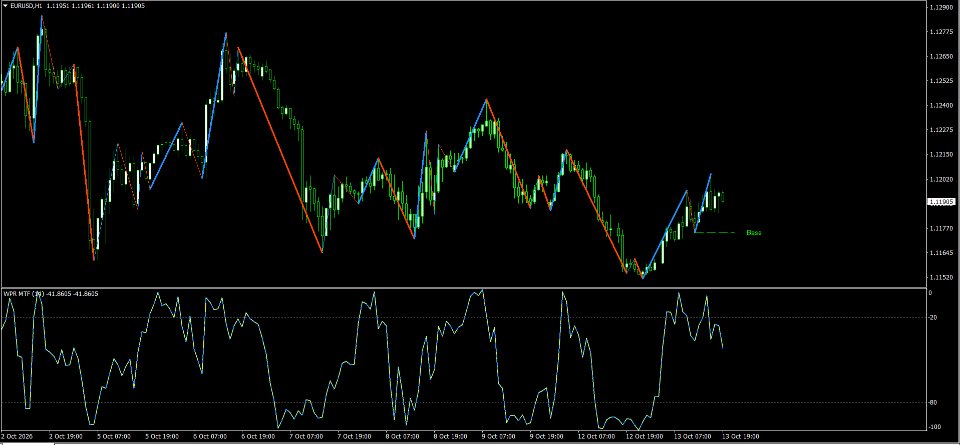Click the 8 Oct 07:00 time label

click(402, 436)
